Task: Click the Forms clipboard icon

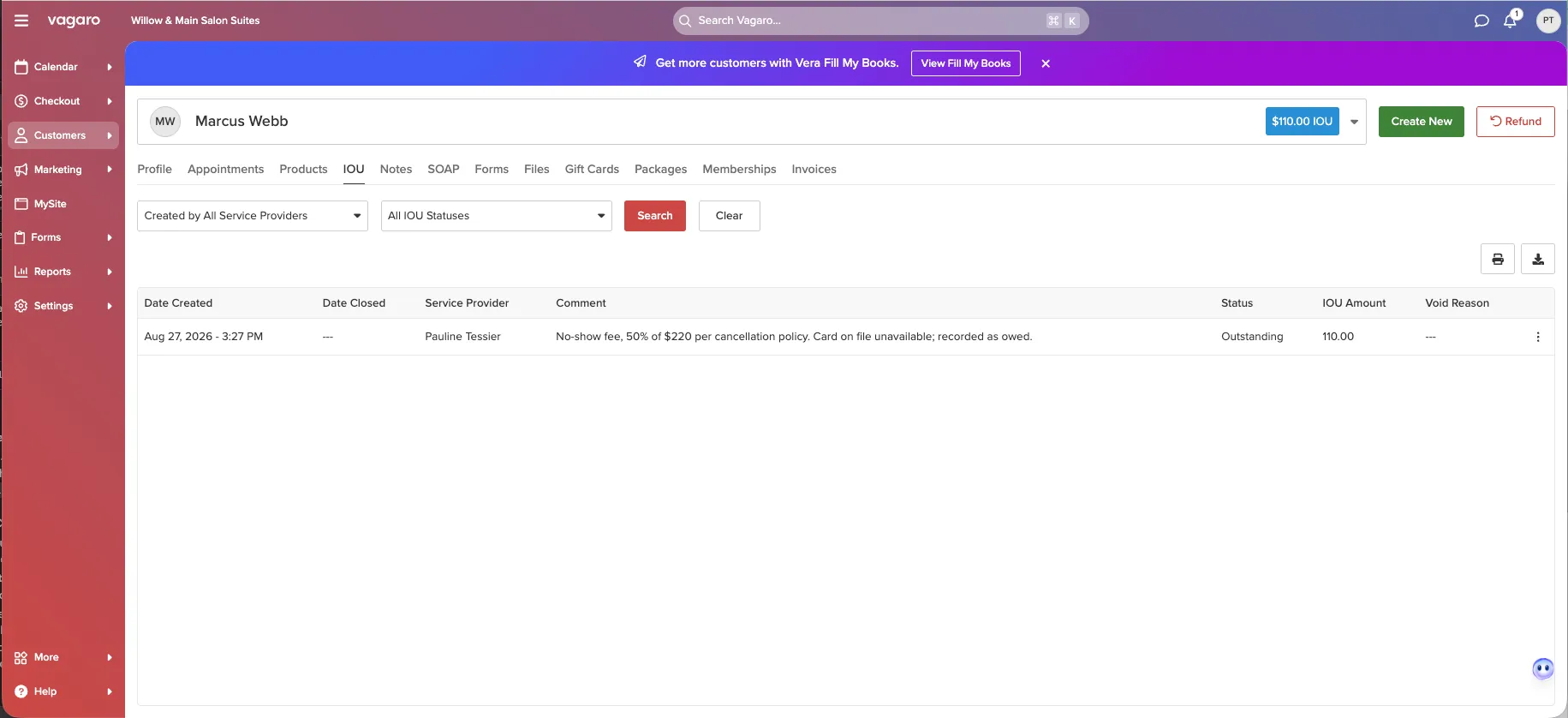Action: pyautogui.click(x=20, y=237)
